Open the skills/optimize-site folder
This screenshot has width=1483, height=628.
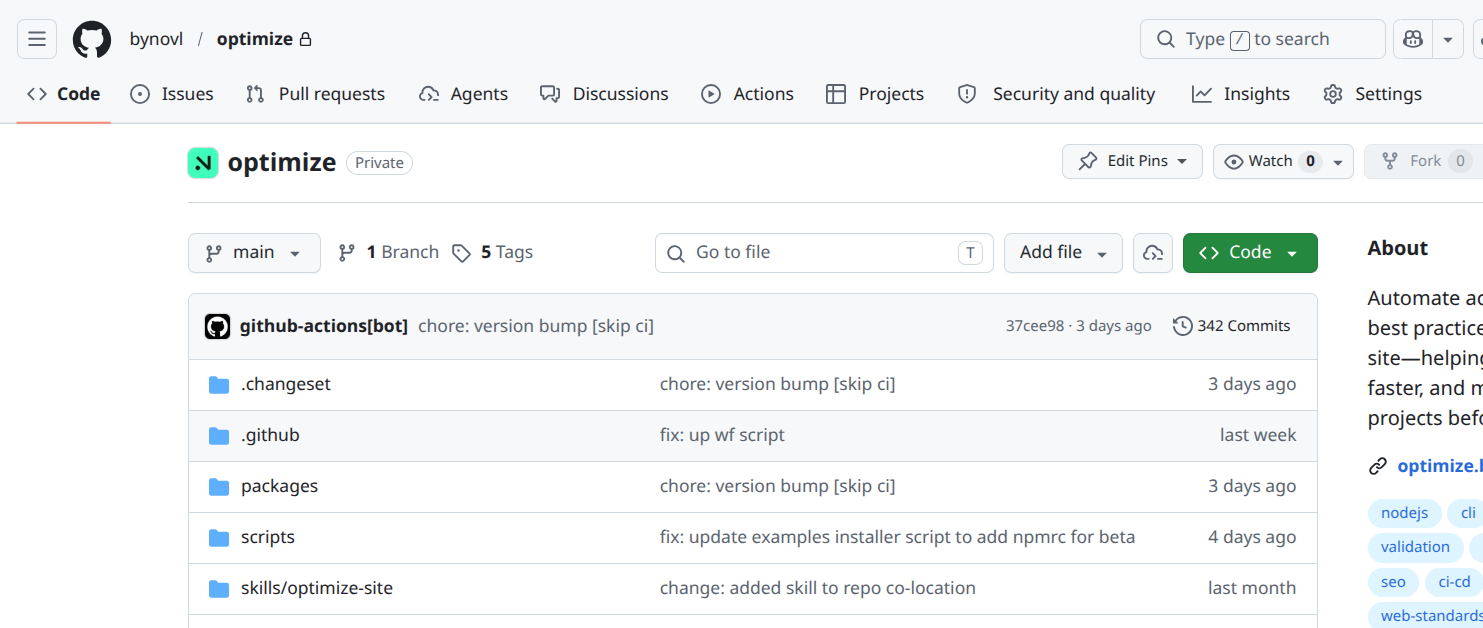click(317, 588)
